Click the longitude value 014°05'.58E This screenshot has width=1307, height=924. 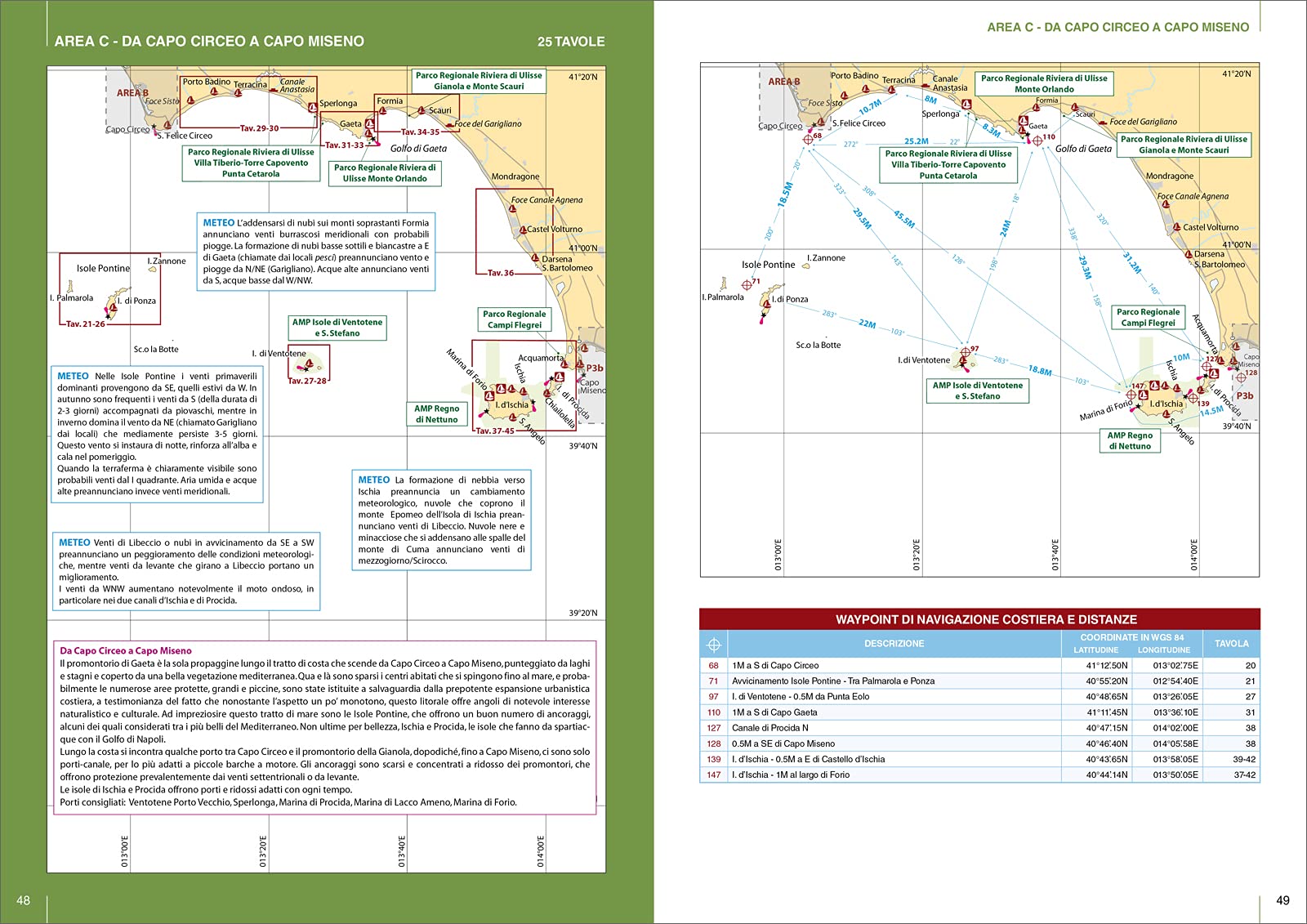coord(1175,743)
